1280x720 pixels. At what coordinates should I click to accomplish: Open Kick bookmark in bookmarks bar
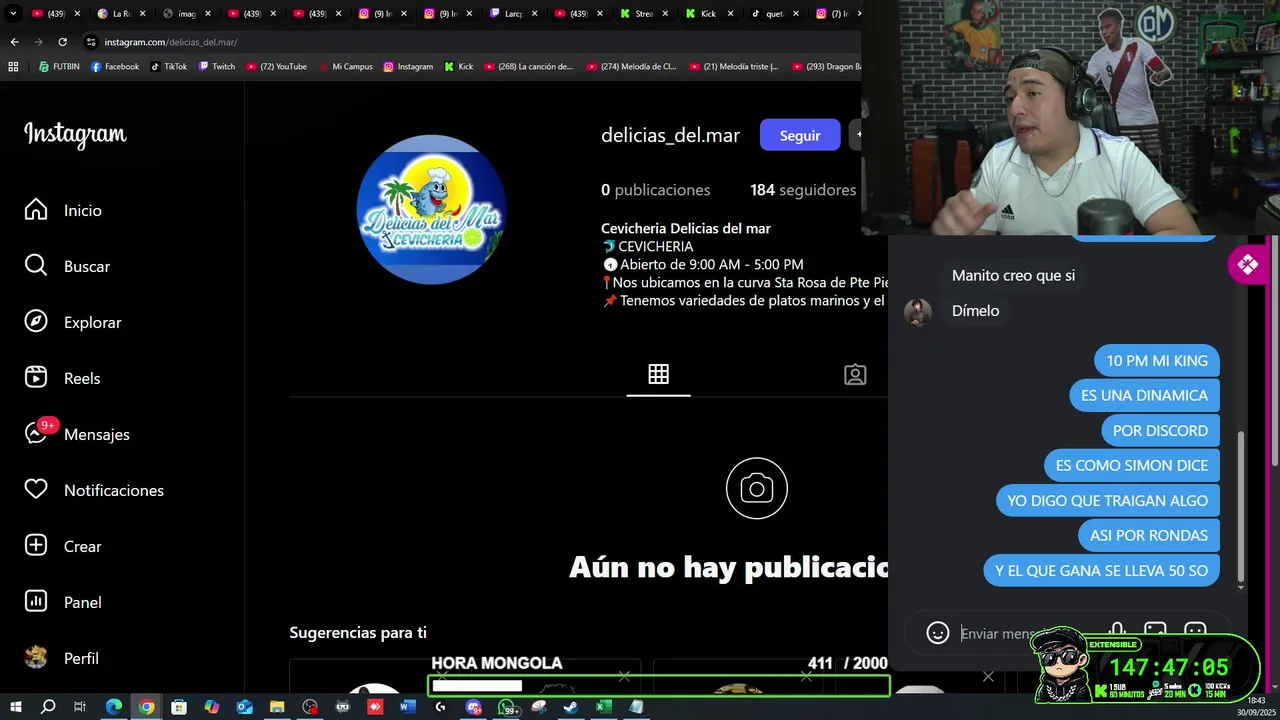point(459,67)
